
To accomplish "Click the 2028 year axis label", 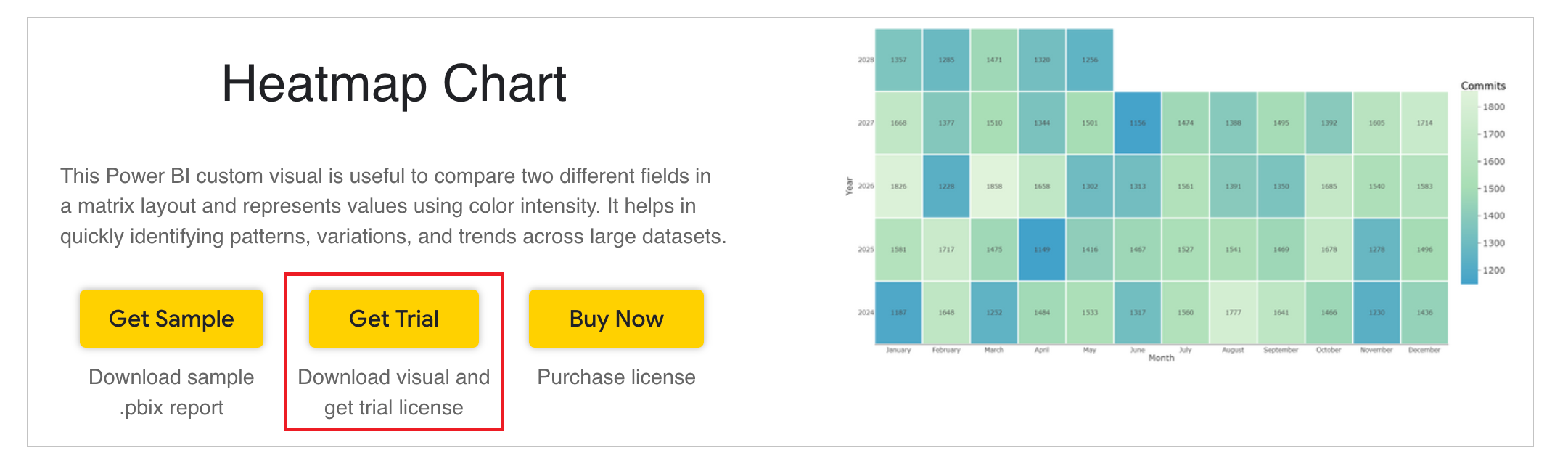I will (x=866, y=60).
